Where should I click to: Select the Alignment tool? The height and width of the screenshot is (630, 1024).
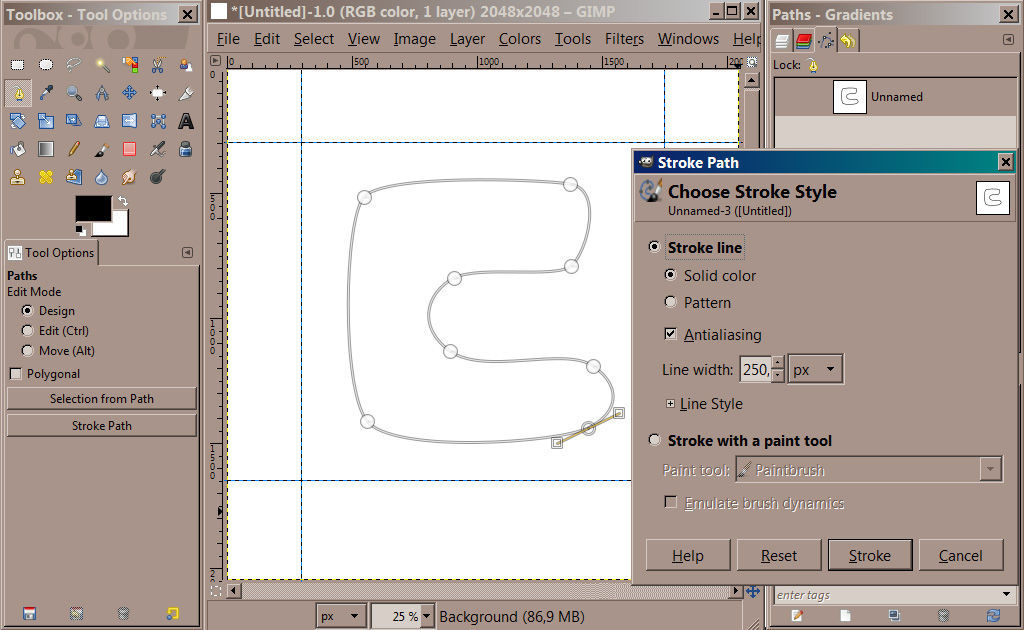pyautogui.click(x=158, y=93)
